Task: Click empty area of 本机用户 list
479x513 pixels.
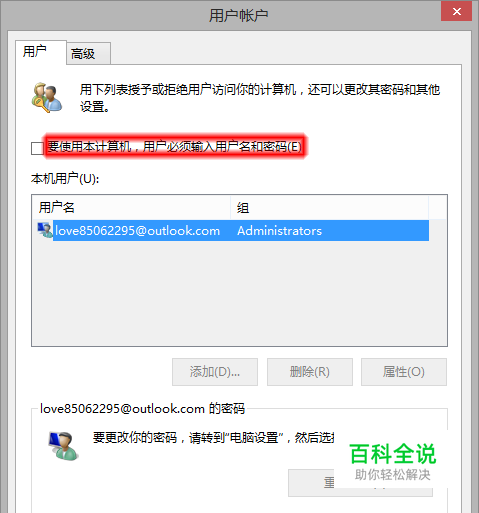Action: 239,293
